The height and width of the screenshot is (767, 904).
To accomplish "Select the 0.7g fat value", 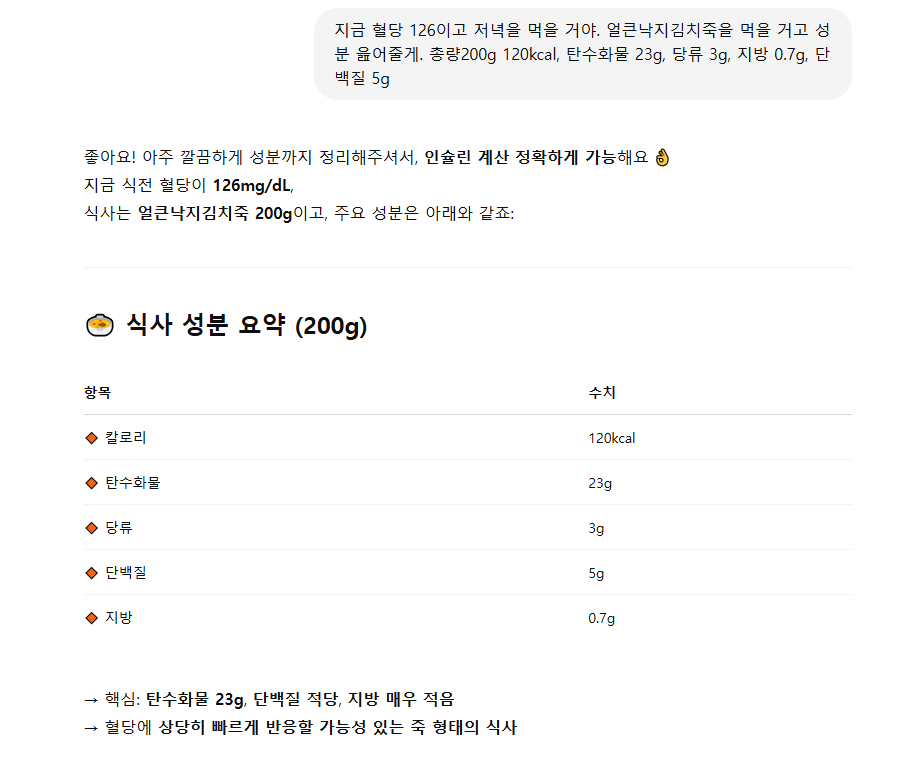I will [601, 618].
